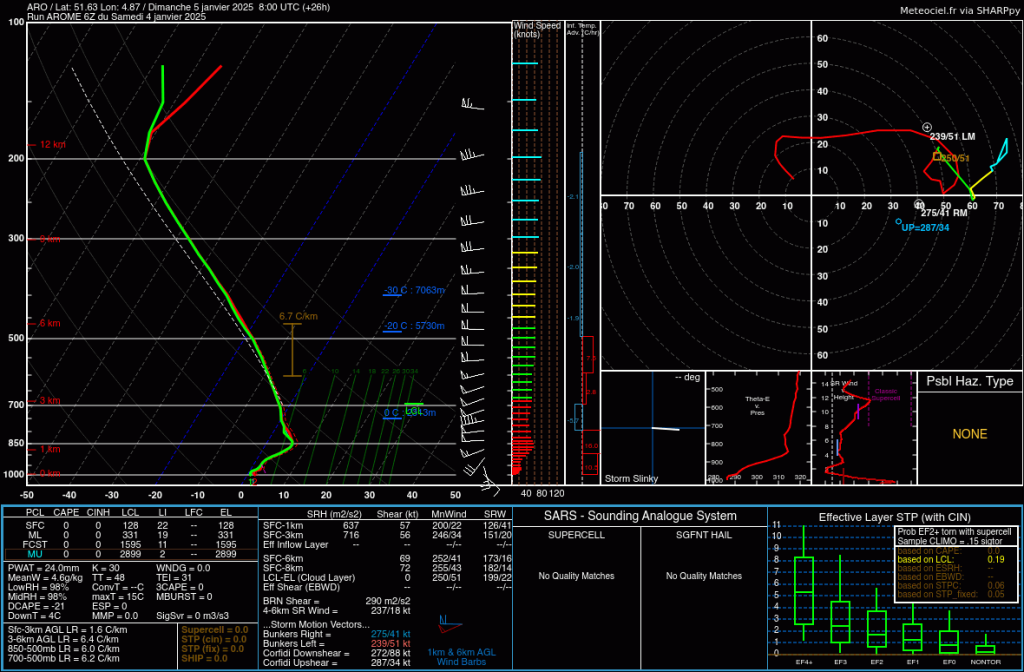
Task: Click the 'DCAPE = -21' value
Action: click(x=38, y=606)
